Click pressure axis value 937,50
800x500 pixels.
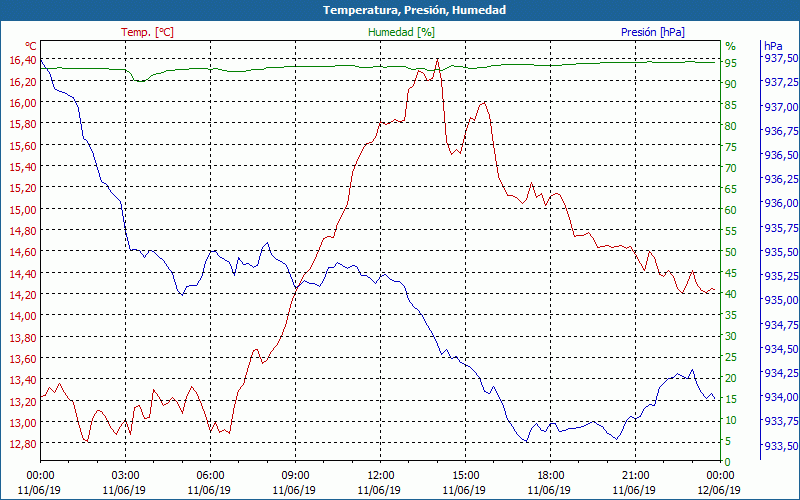[781, 58]
